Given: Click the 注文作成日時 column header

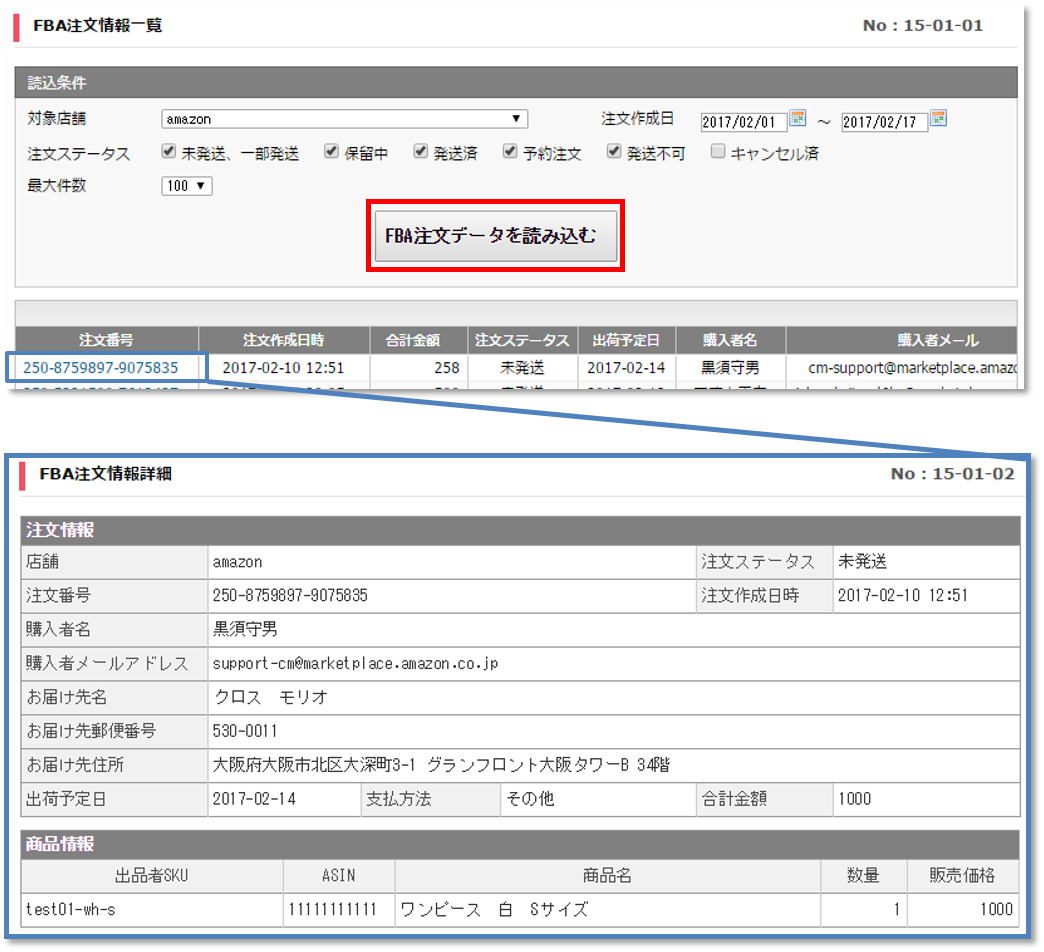Looking at the screenshot, I should click(x=284, y=340).
